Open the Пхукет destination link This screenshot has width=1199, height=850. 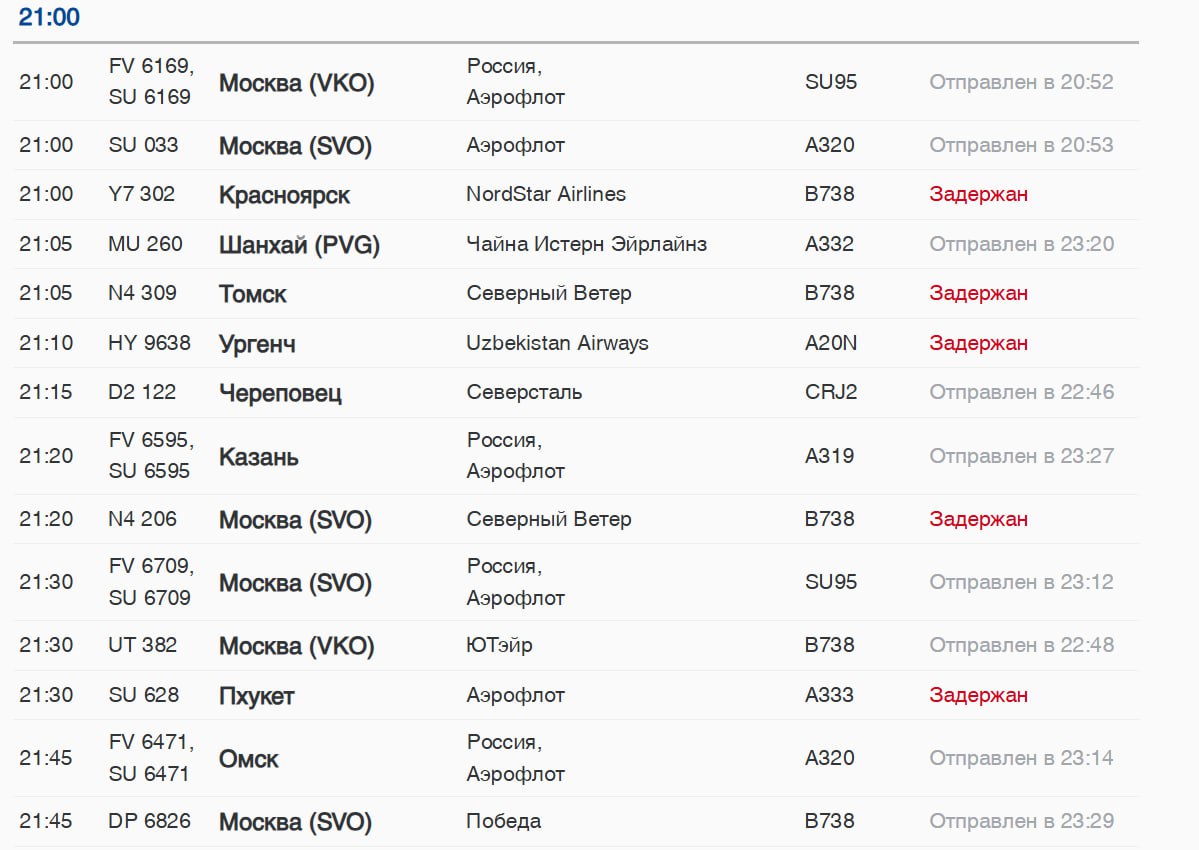[256, 696]
